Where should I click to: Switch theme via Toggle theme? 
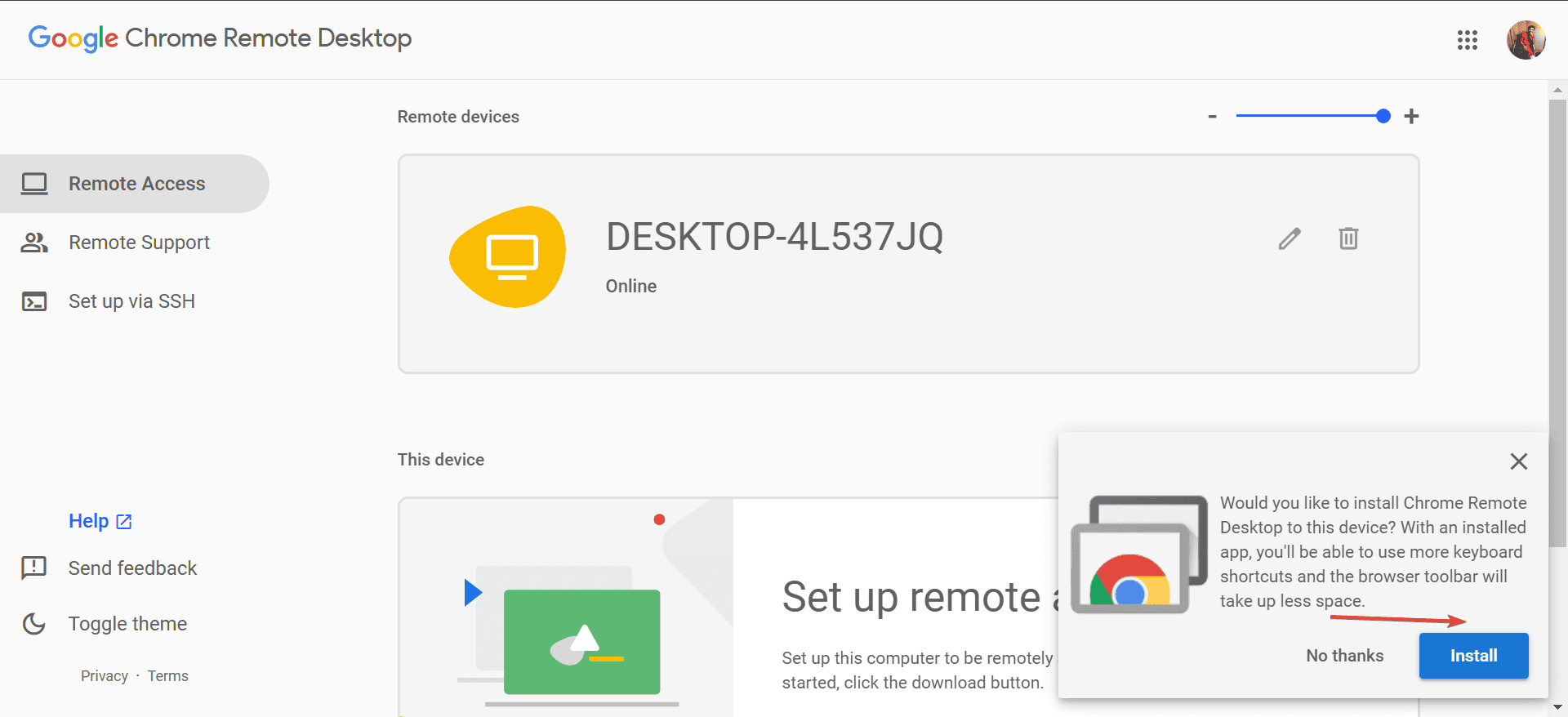127,624
